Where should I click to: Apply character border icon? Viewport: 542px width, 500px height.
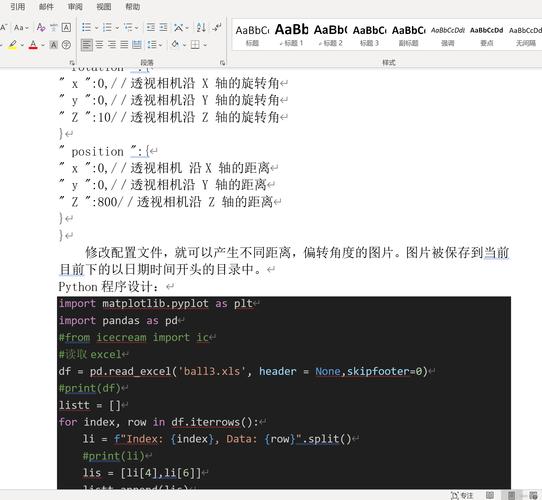tap(66, 27)
